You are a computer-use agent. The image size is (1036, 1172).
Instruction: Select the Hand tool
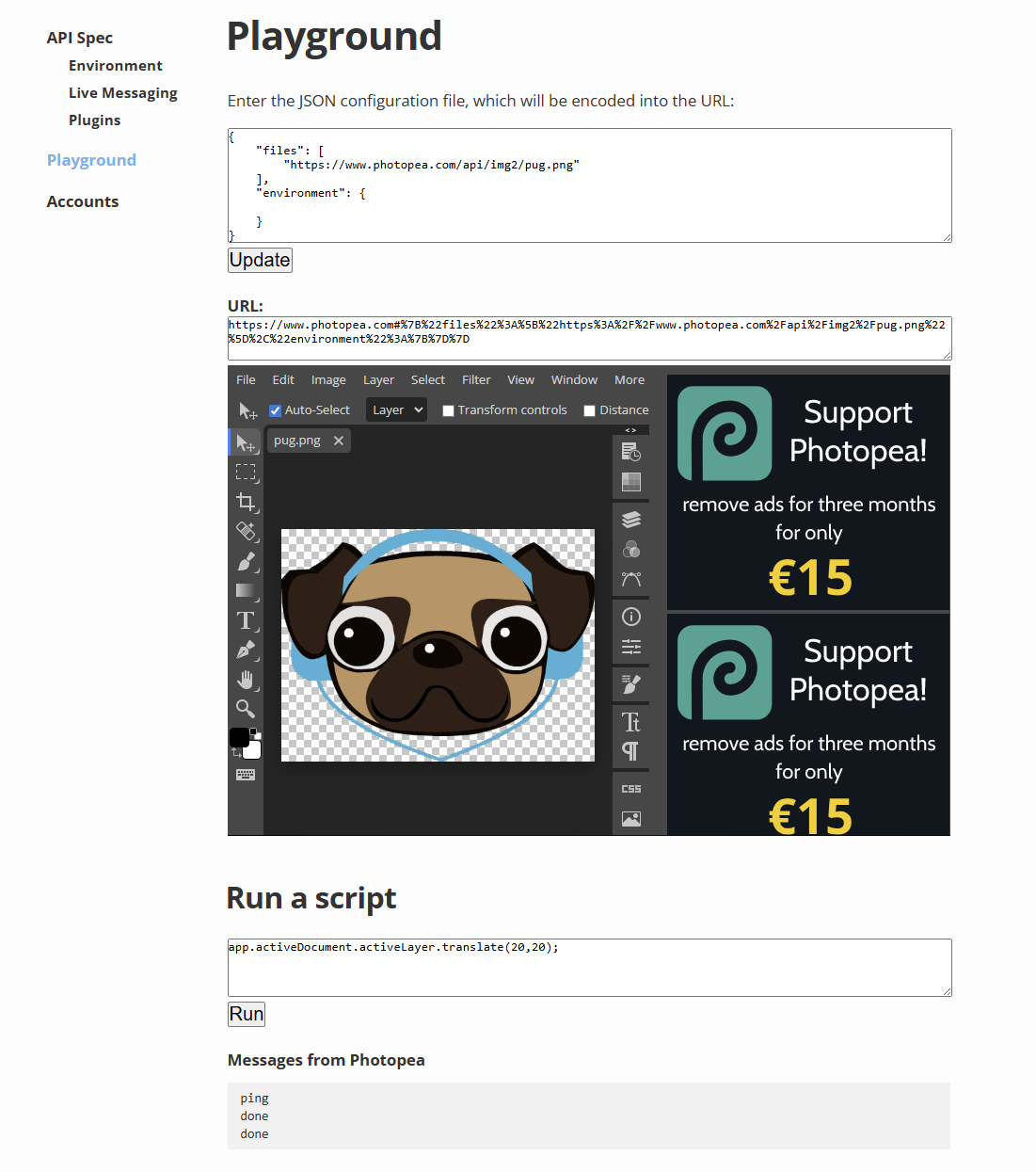click(246, 680)
